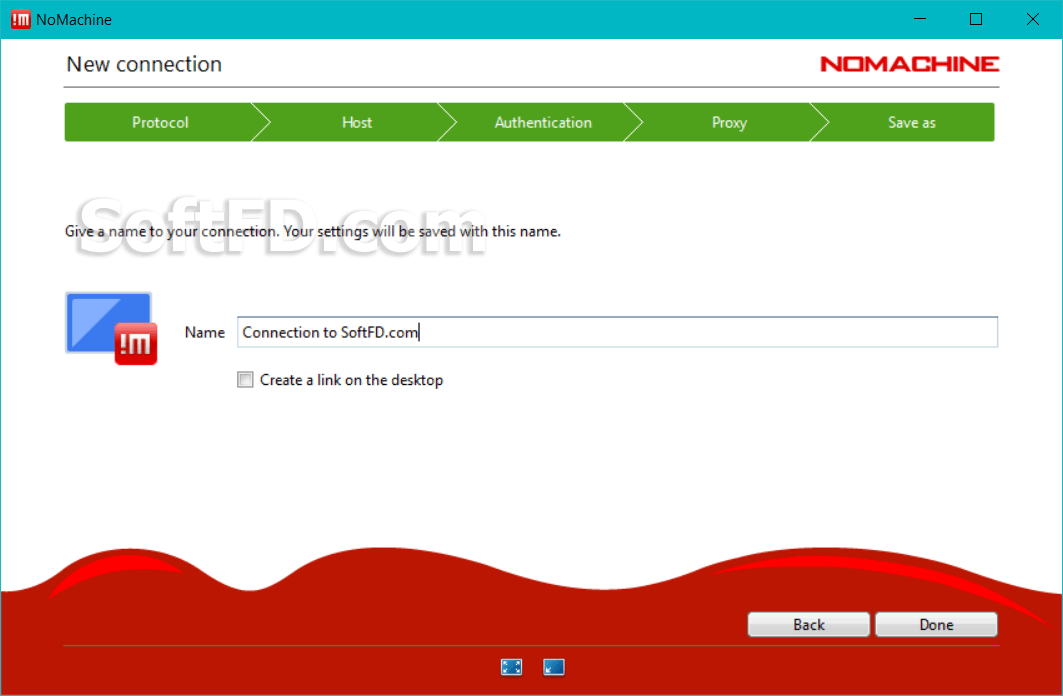The width and height of the screenshot is (1063, 696).
Task: Click the 'Give a name to your connection' instruction text
Action: pyautogui.click(x=313, y=231)
